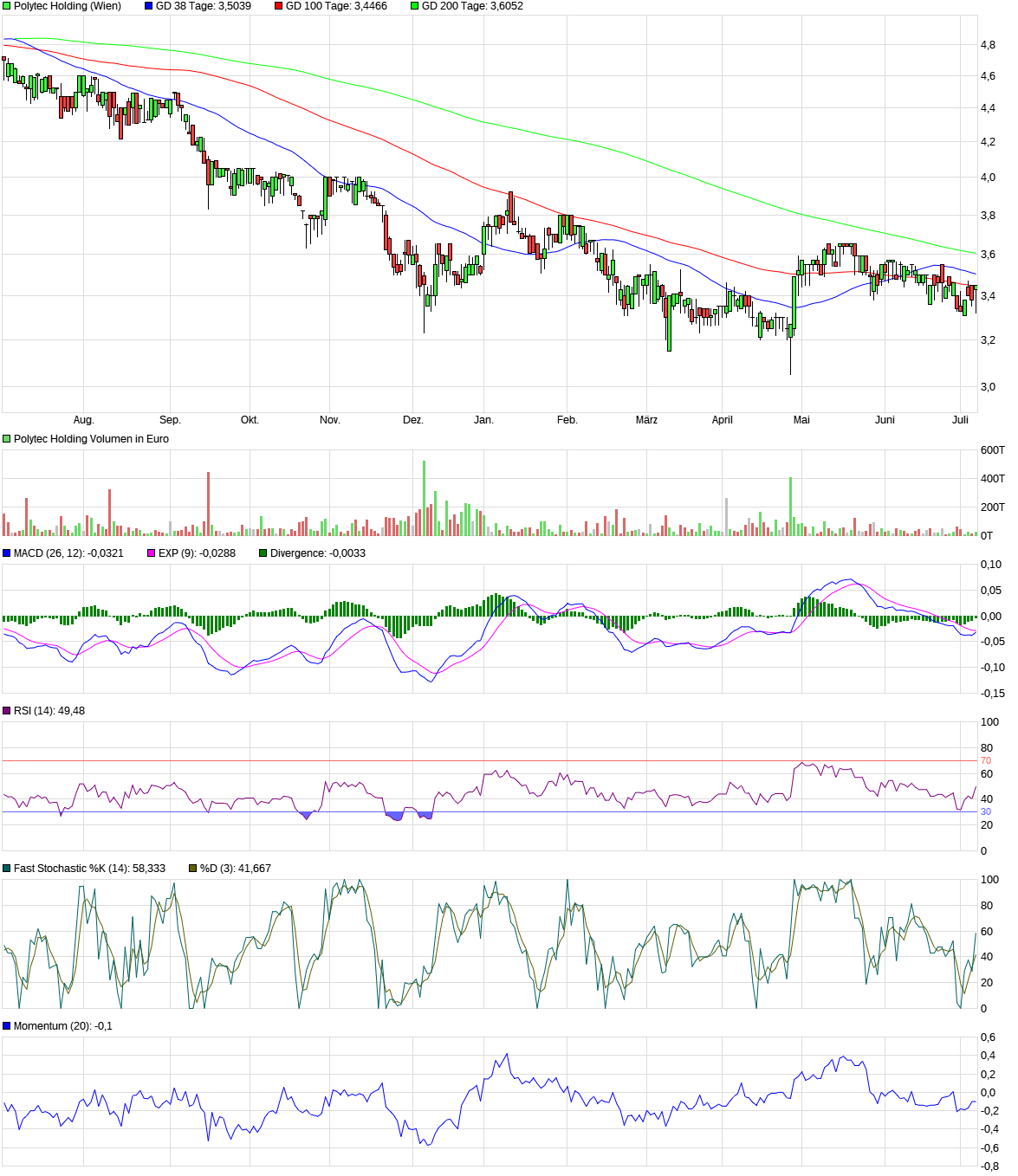1018x1176 pixels.
Task: Click the MACD 0,10 axis value
Action: (991, 565)
